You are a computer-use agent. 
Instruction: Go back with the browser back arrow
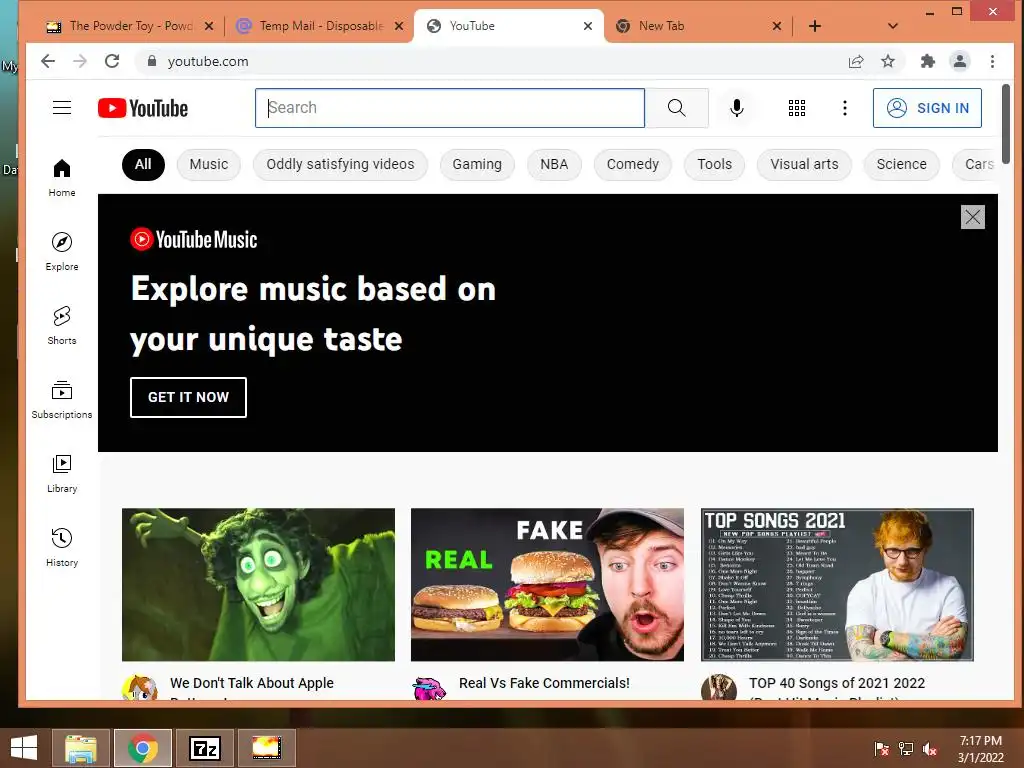48,61
